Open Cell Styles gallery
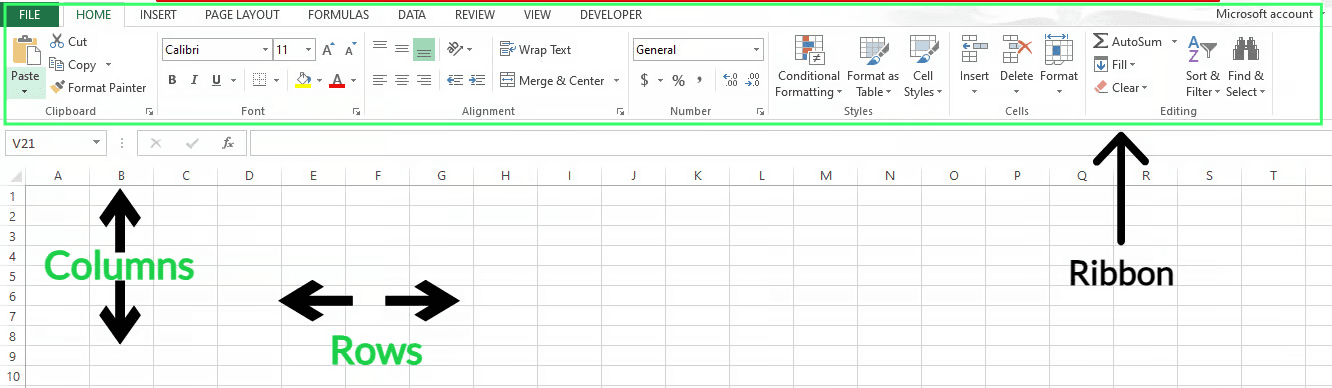1332x388 pixels. (923, 66)
